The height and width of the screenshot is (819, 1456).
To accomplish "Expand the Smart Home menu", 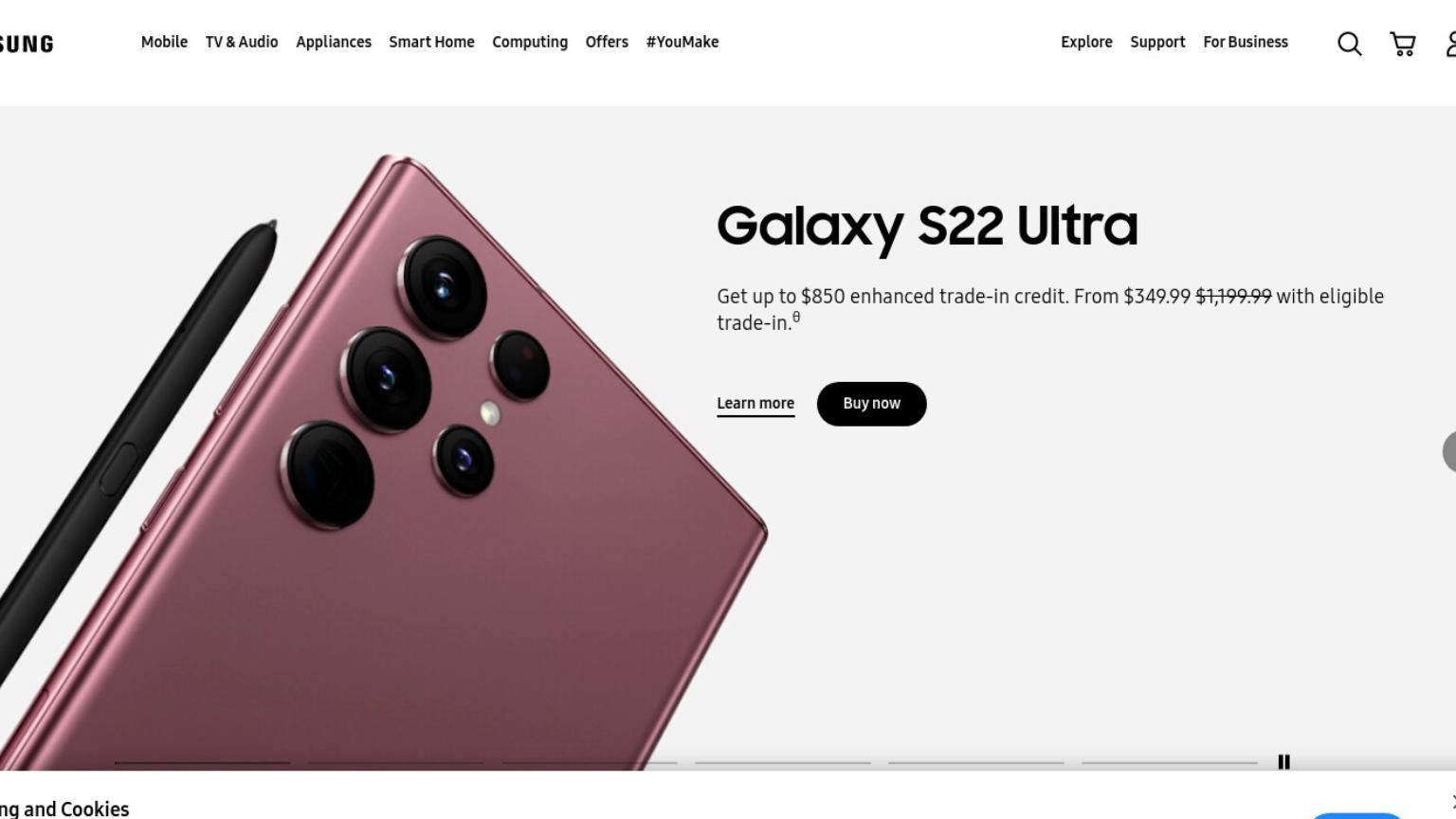I will pyautogui.click(x=431, y=42).
